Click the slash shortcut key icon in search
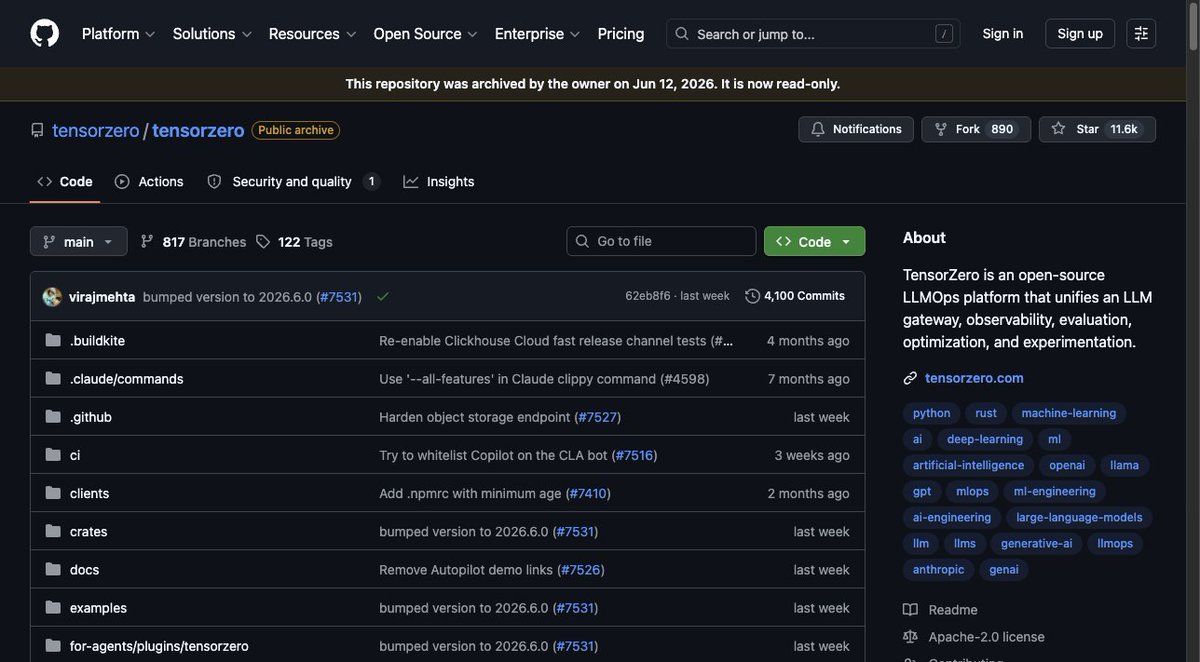 (x=944, y=34)
